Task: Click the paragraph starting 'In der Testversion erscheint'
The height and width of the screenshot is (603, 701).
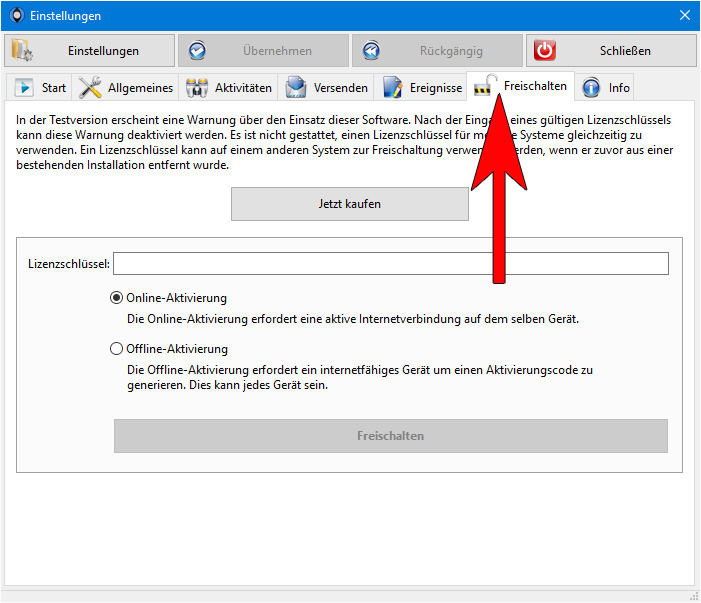Action: pos(344,142)
